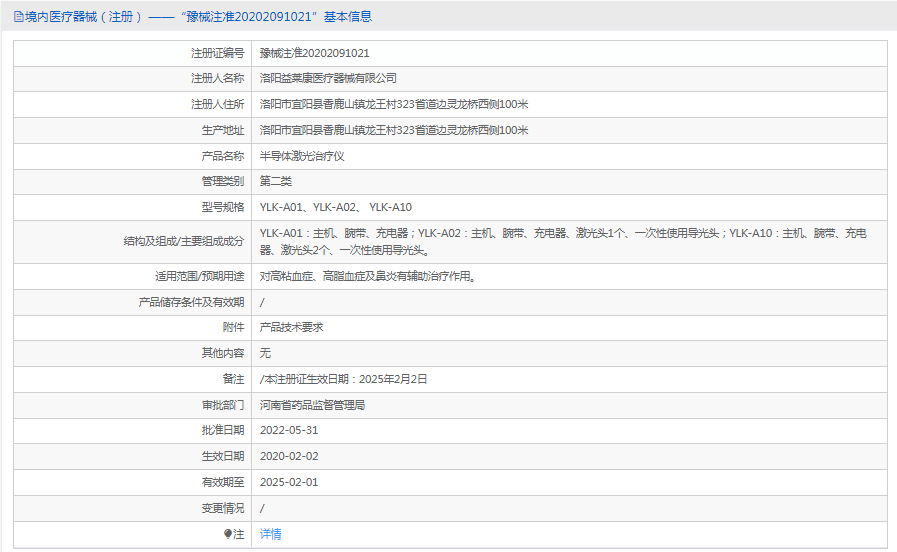
Task: Click the header title 境内医疗器械（注册）基本信息
Action: [199, 17]
